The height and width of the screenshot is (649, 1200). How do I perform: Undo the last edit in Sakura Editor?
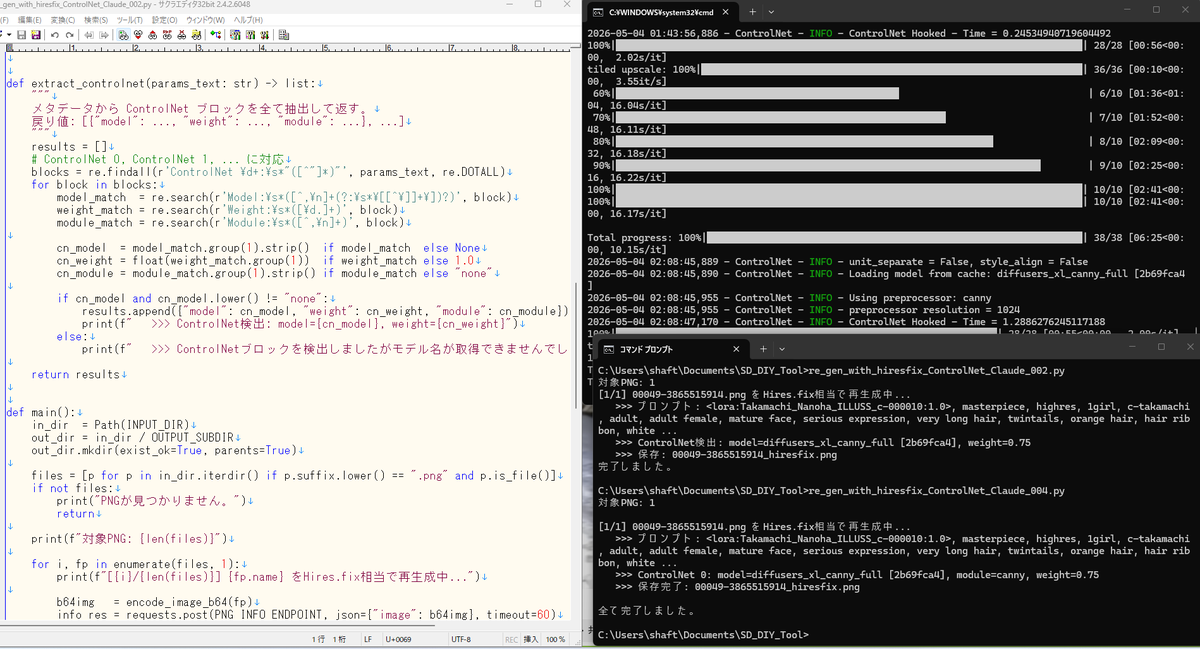55,34
